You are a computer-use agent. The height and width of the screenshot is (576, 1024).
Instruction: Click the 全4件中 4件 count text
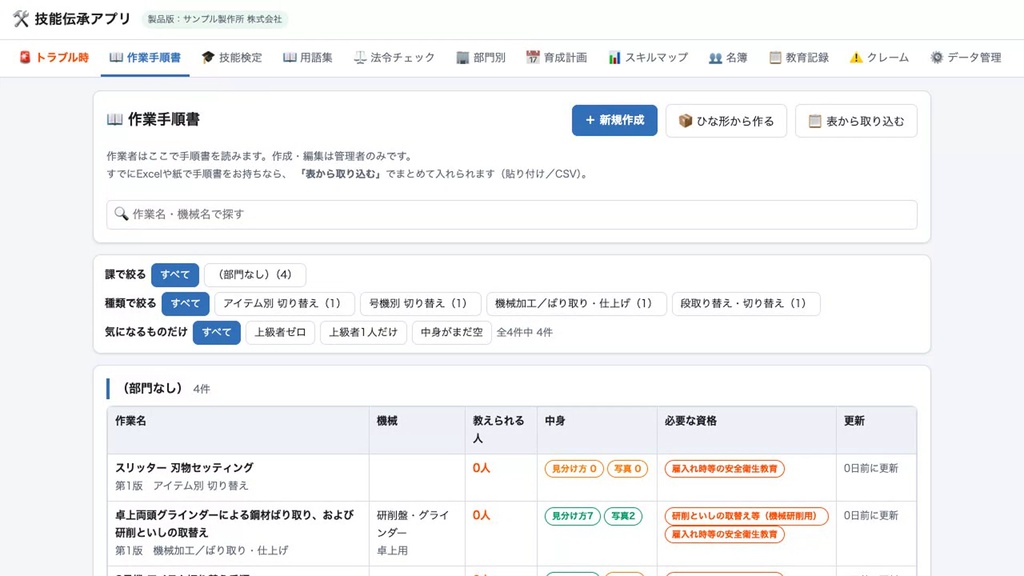click(x=524, y=332)
